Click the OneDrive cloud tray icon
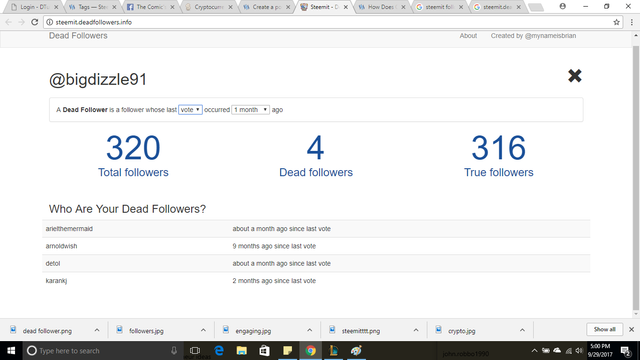Screen dimensions: 640x360 pyautogui.click(x=557, y=351)
